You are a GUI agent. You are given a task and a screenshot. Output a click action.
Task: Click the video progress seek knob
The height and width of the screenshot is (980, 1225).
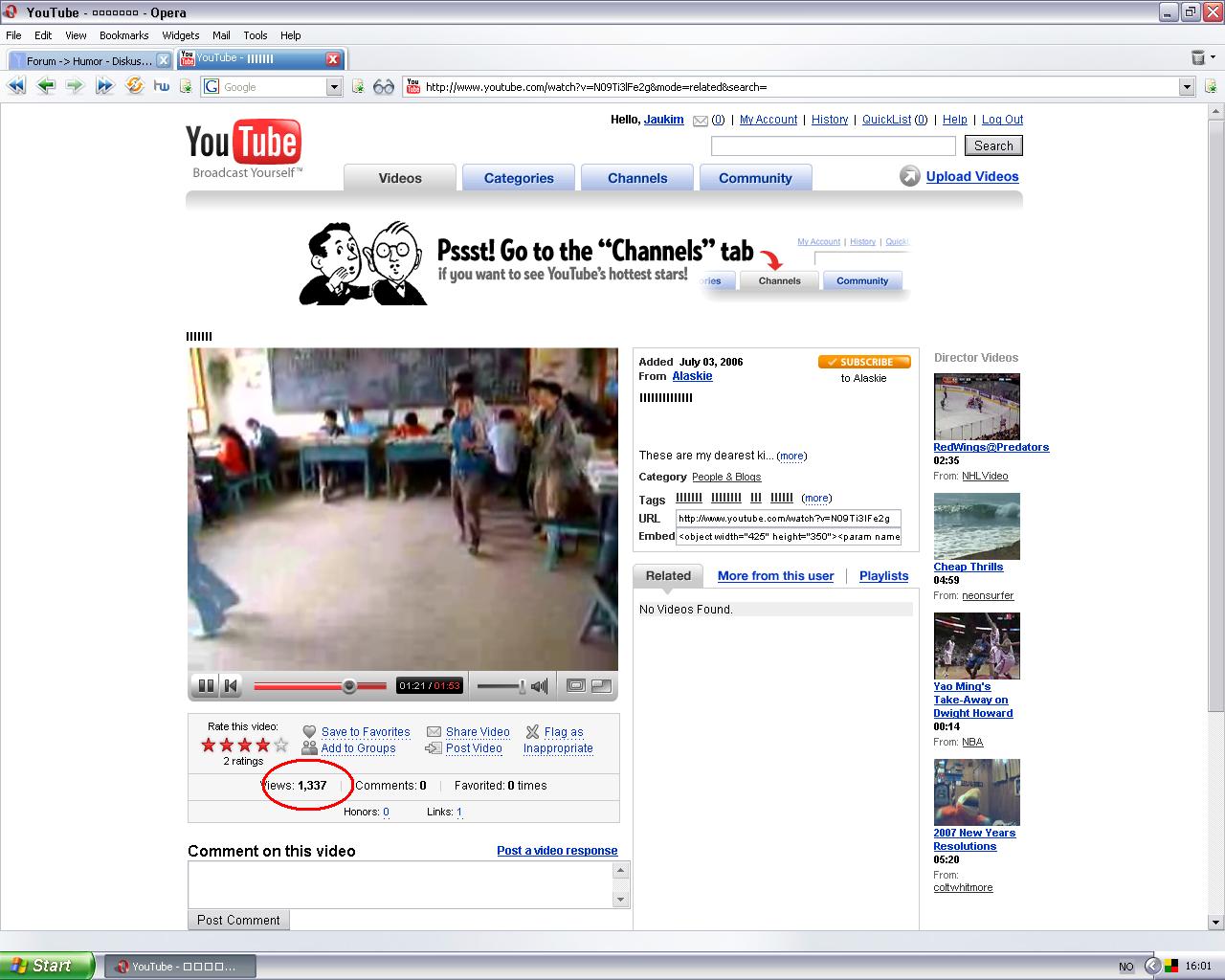[349, 685]
